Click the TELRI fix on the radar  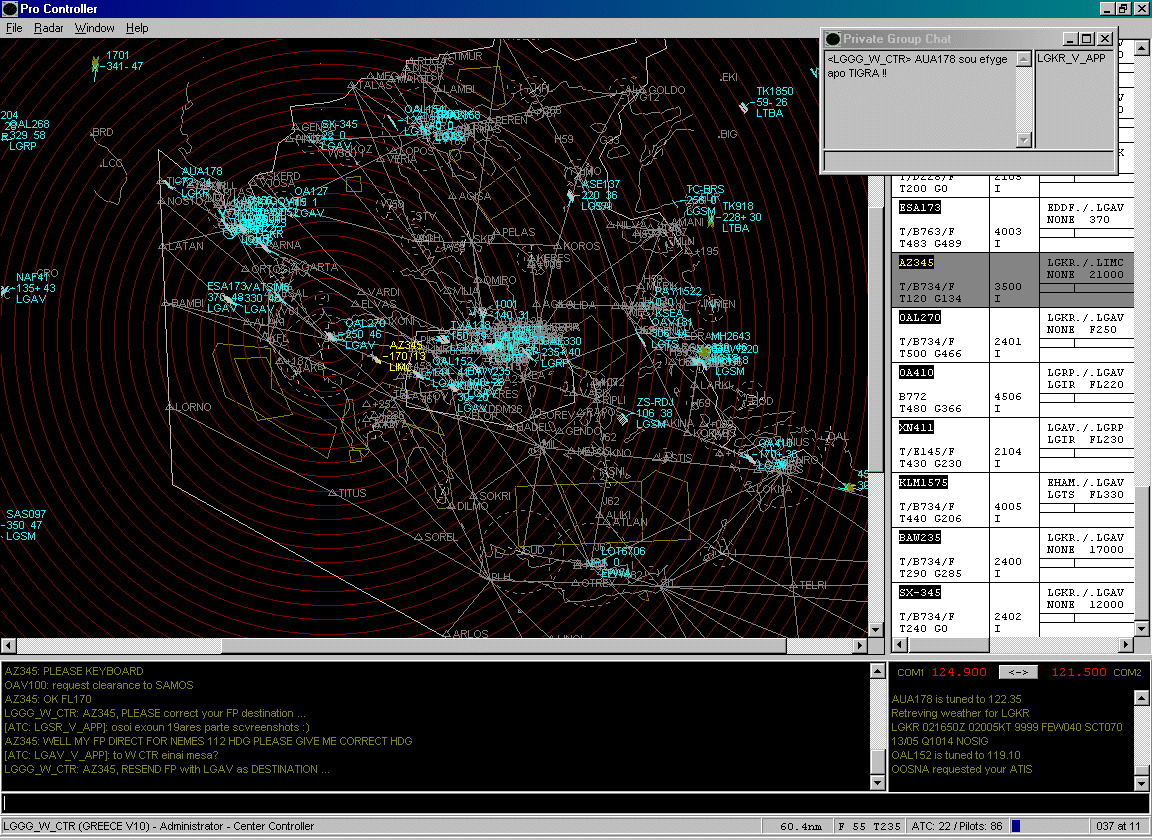808,585
